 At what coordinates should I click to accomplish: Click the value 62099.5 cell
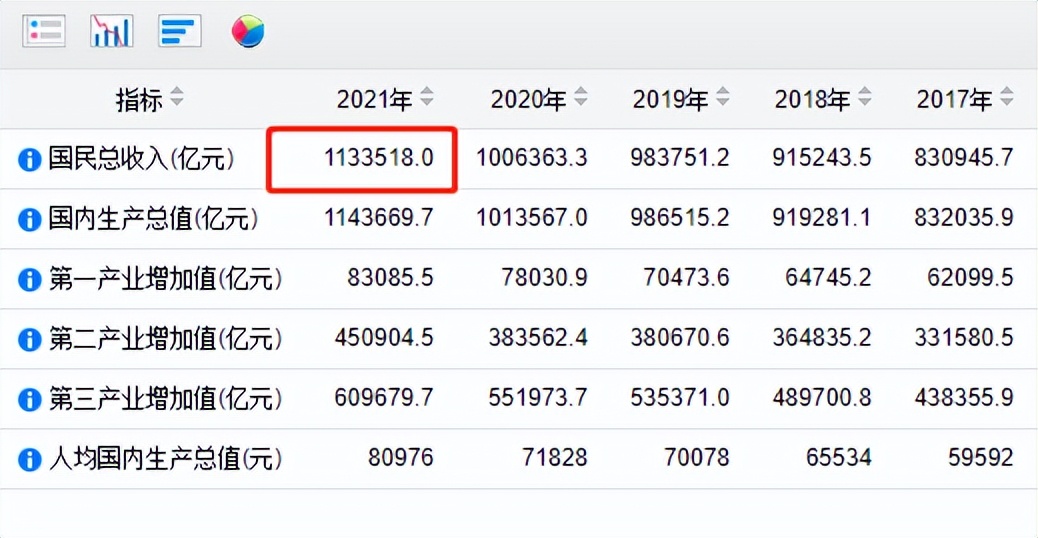(x=970, y=278)
